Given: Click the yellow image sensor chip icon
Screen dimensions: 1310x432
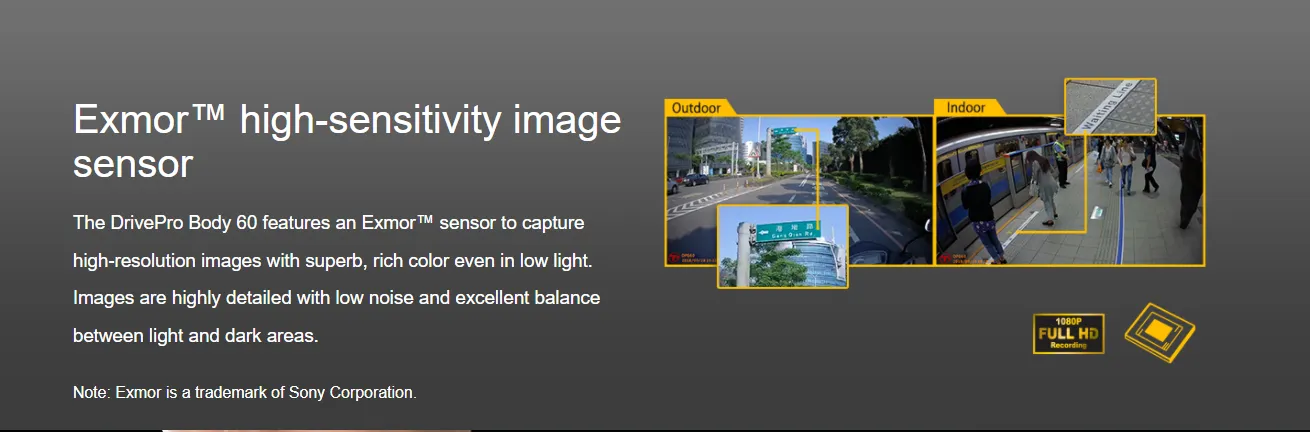Looking at the screenshot, I should coord(1160,331).
